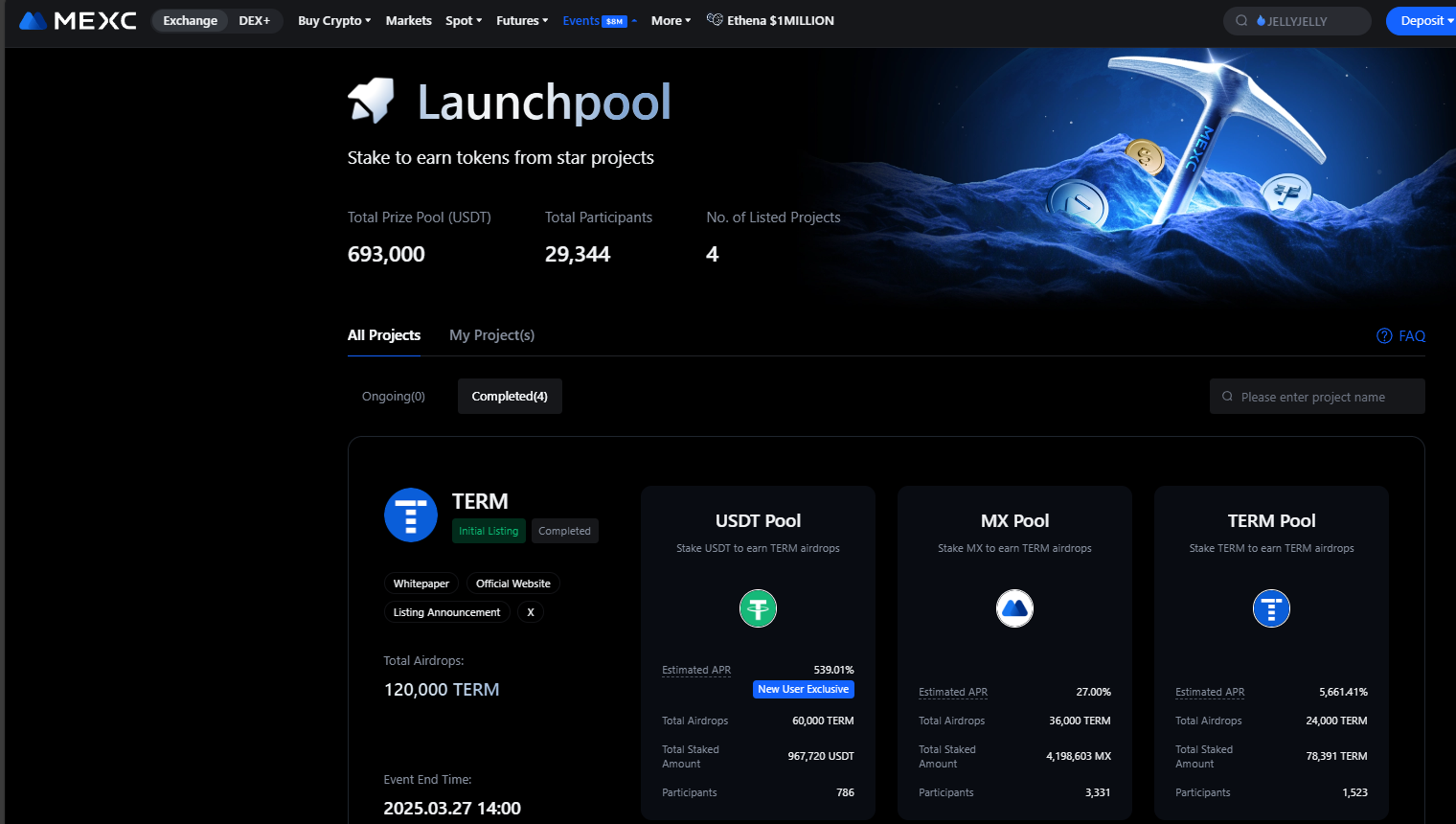Click the TERM Pool token icon
Image resolution: width=1456 pixels, height=824 pixels.
click(1271, 608)
